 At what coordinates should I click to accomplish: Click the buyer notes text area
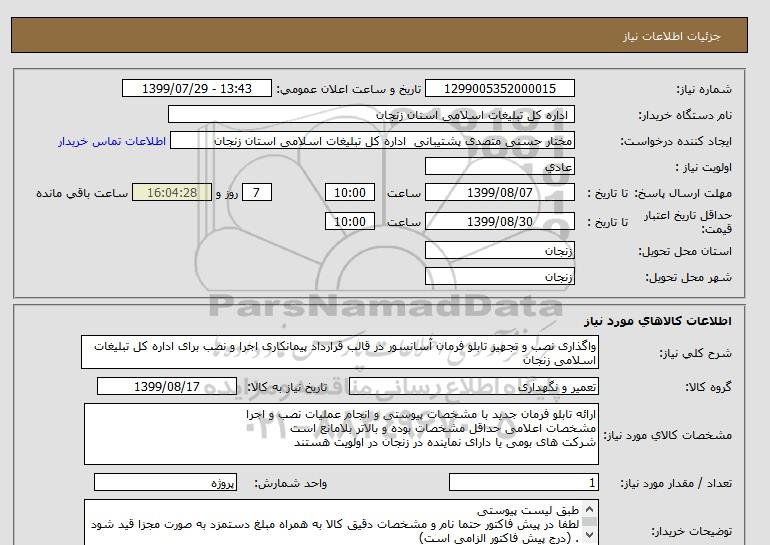click(x=341, y=522)
